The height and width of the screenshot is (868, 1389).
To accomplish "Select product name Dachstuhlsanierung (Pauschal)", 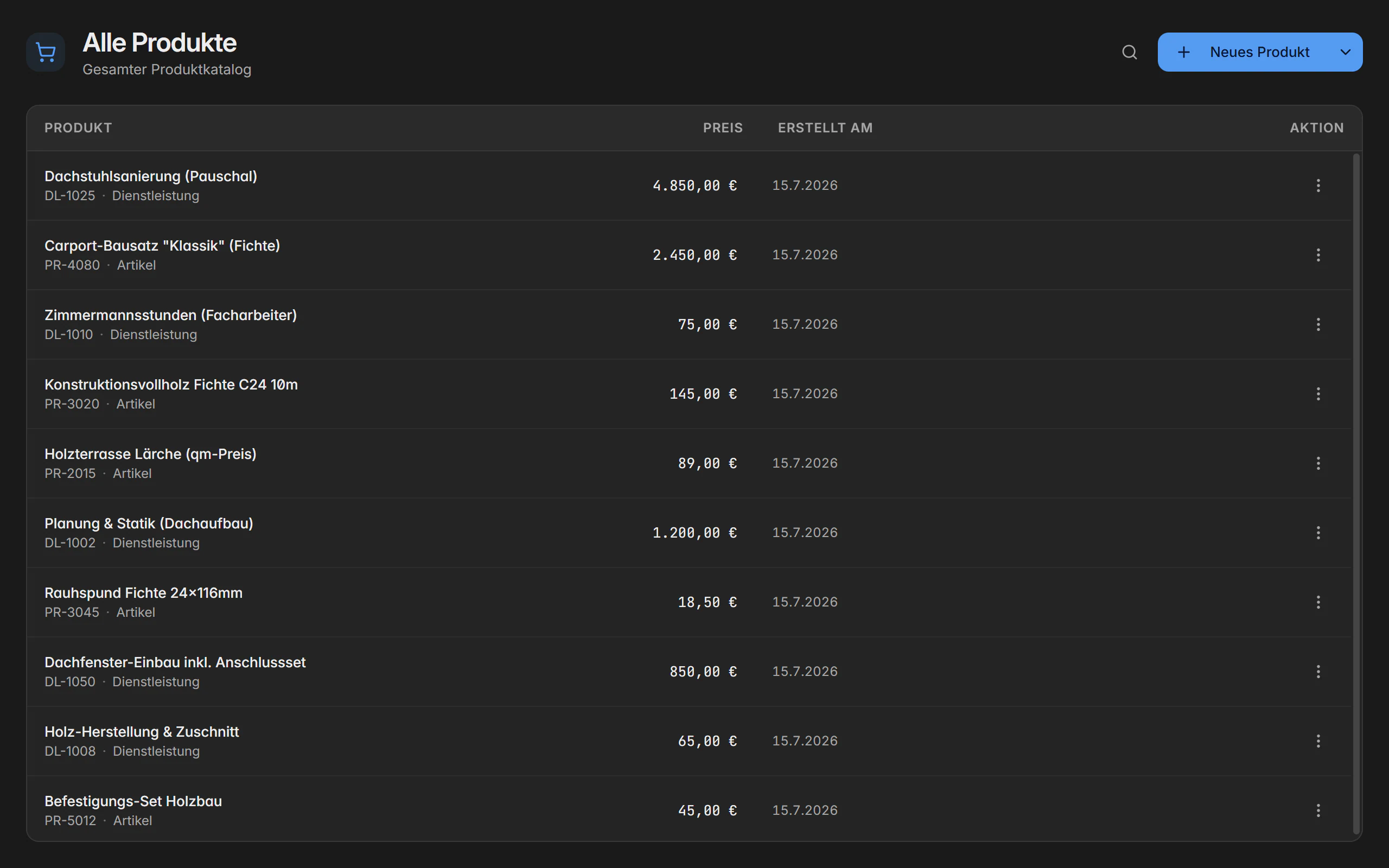I will [x=151, y=176].
